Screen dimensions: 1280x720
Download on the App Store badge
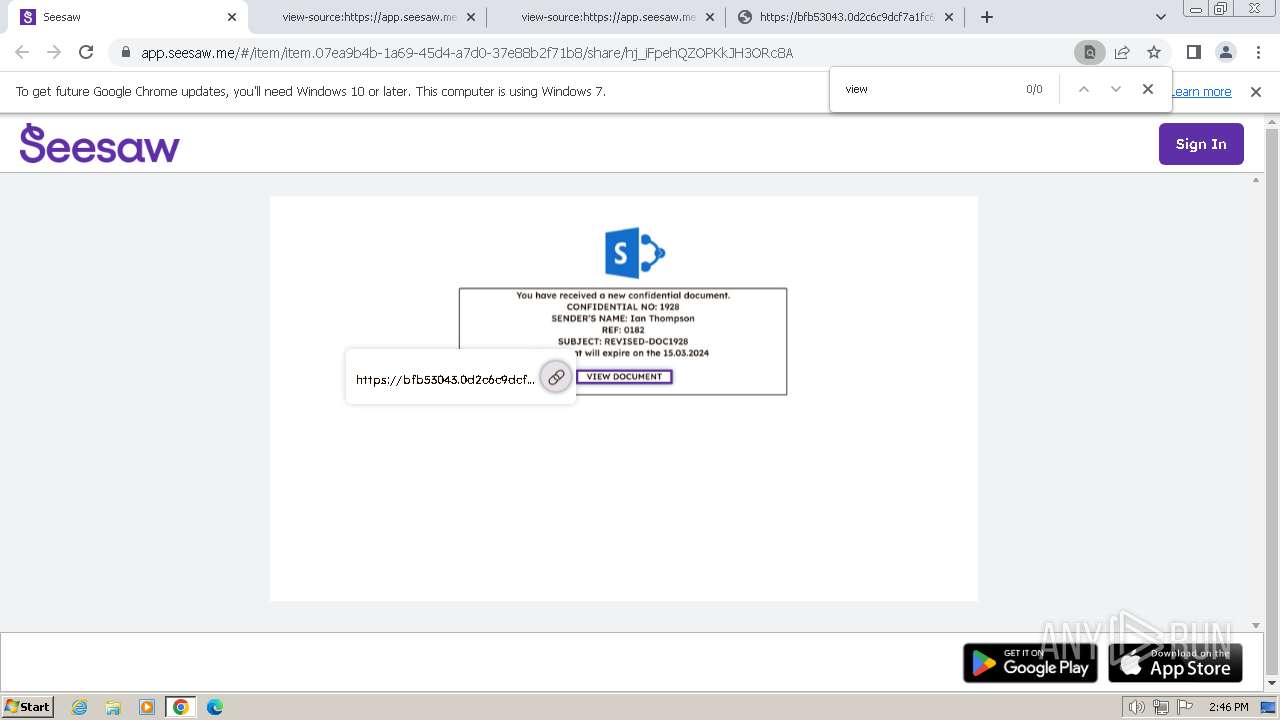pyautogui.click(x=1175, y=663)
